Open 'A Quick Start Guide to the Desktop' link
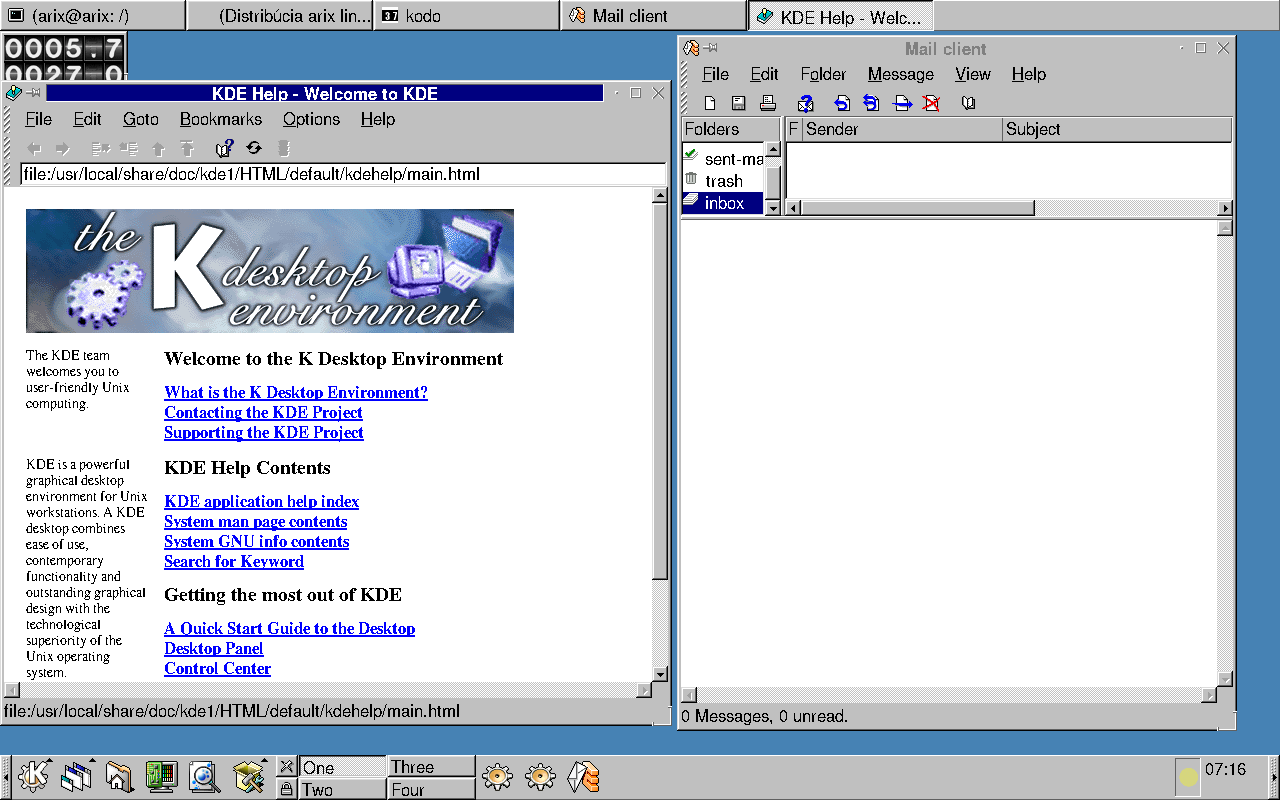This screenshot has height=800, width=1280. pos(290,629)
